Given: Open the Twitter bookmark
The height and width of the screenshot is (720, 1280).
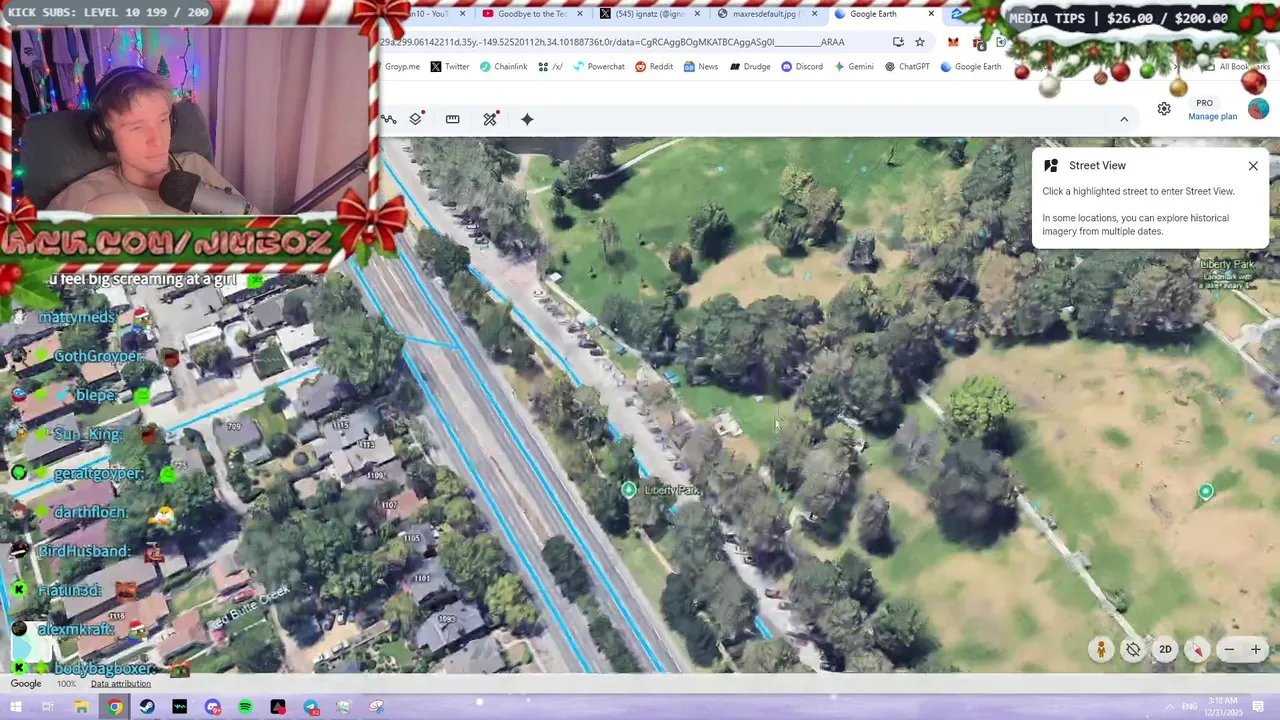Looking at the screenshot, I should (449, 67).
